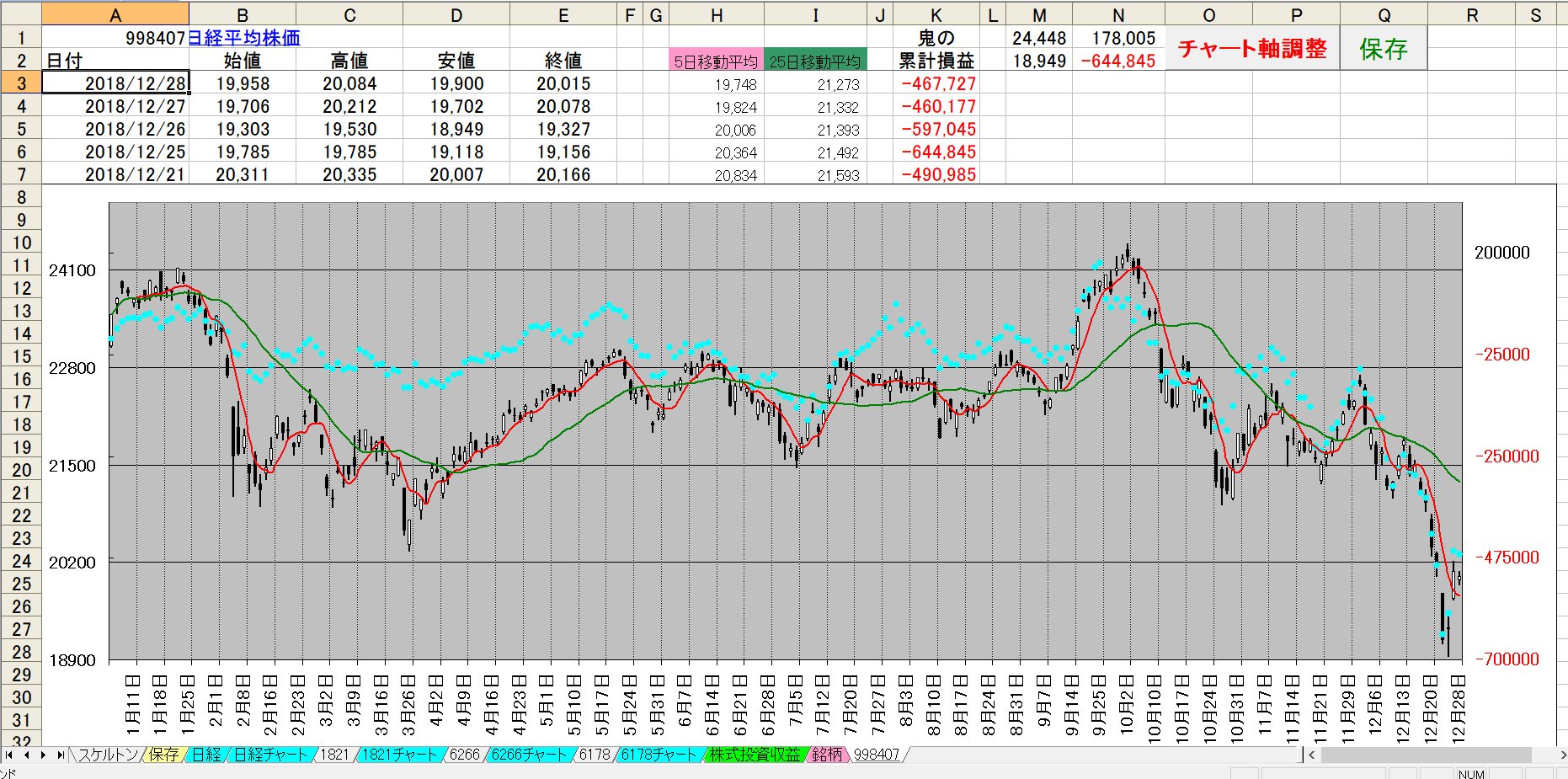This screenshot has width=1568, height=779.
Task: Select the yellow 保存 sheet tab
Action: [x=164, y=755]
